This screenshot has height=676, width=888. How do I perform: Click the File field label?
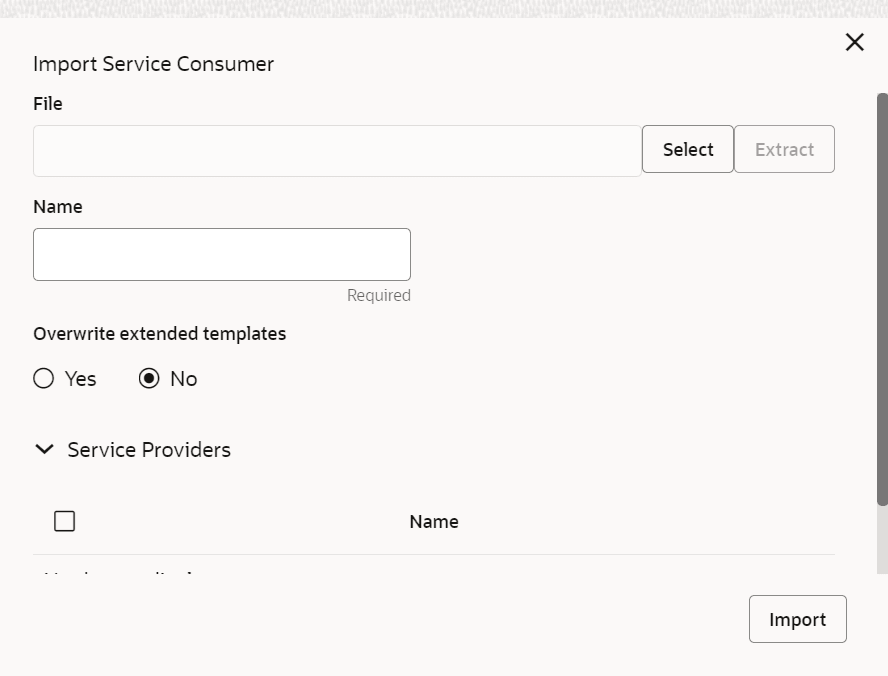(48, 104)
